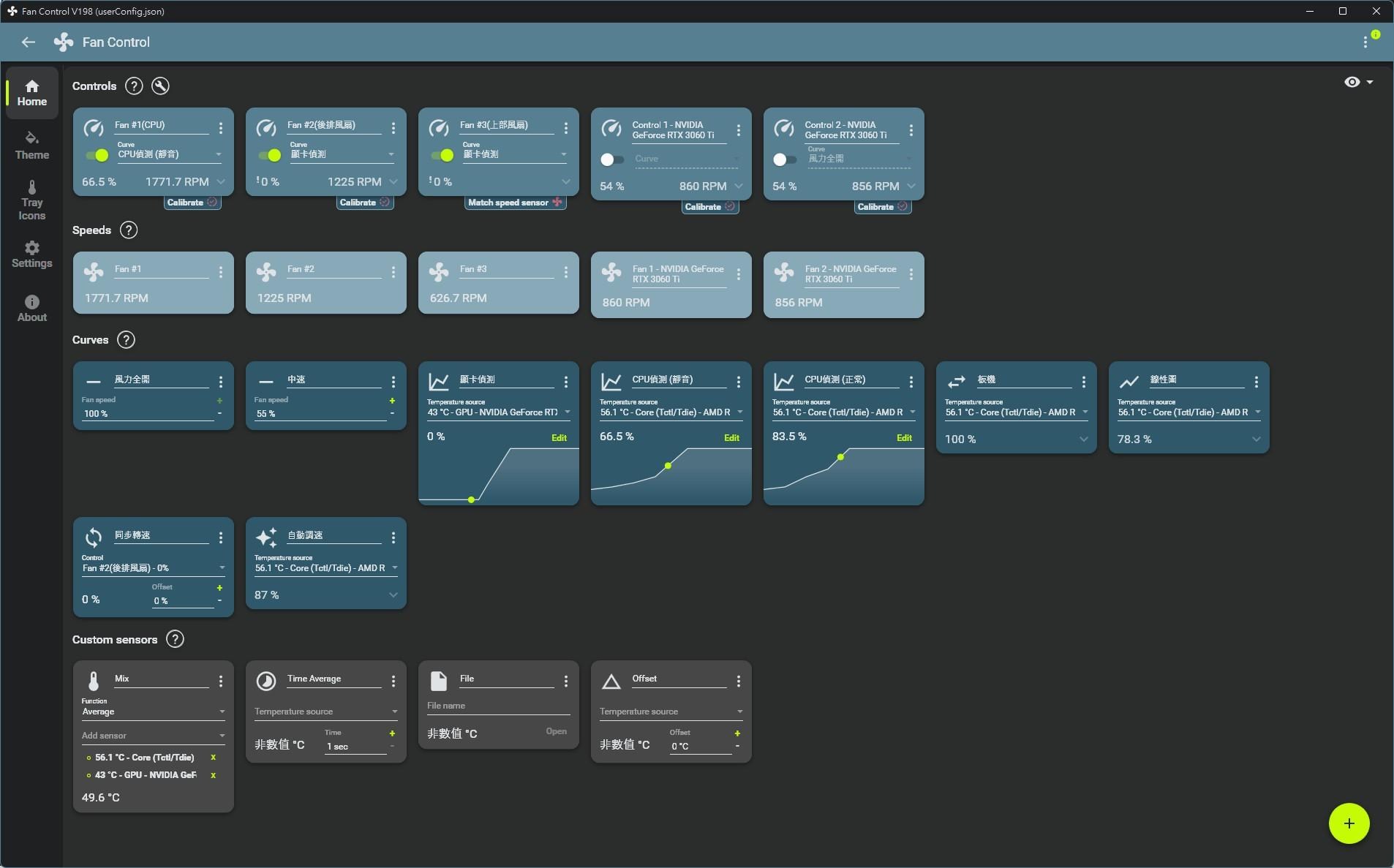Screen dimensions: 1394x868
Task: Open the Theme tab in sidebar
Action: (31, 146)
